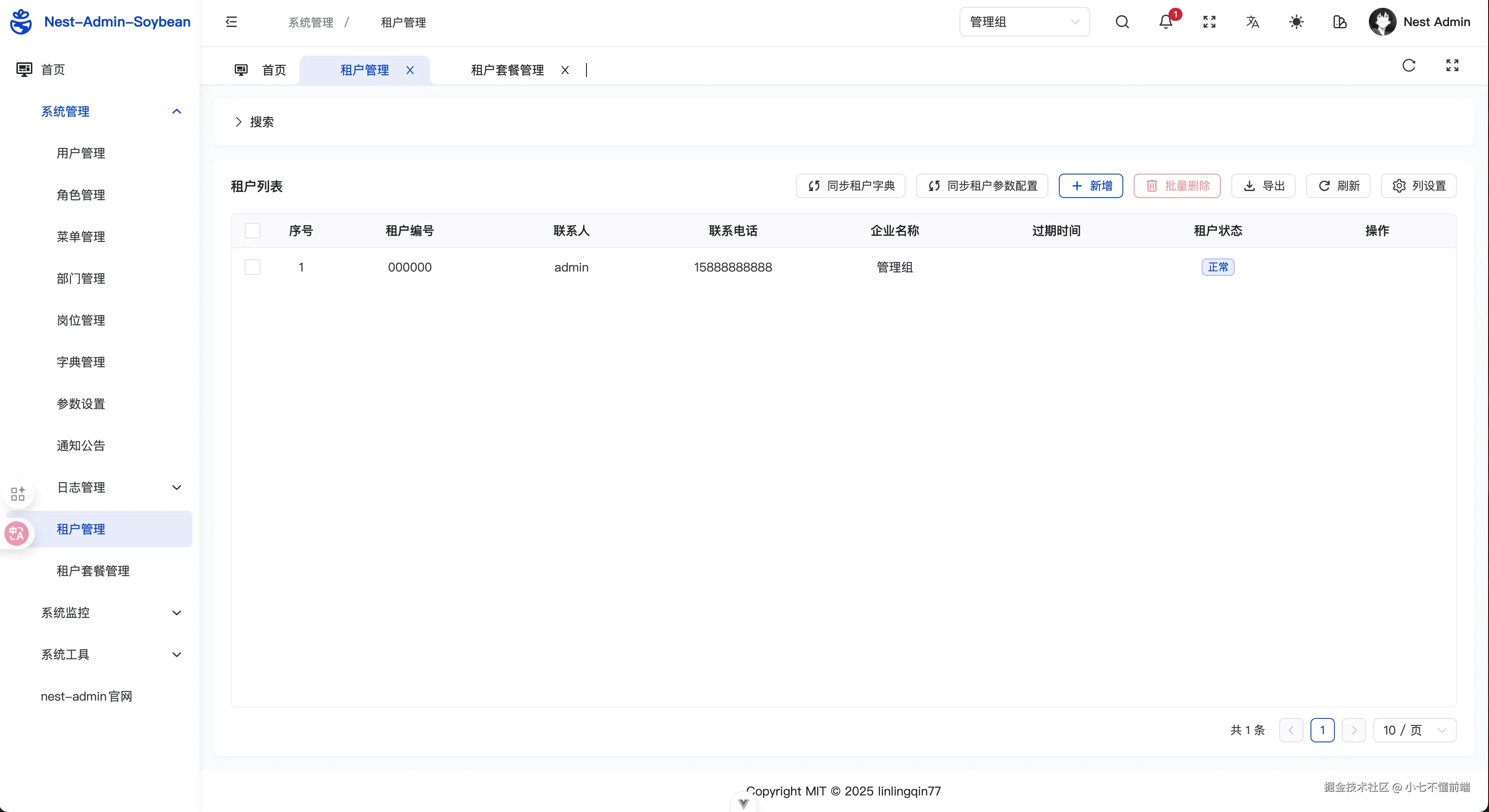Maximize content area via tab-bar expand icon
Viewport: 1489px width, 812px height.
(x=1452, y=65)
